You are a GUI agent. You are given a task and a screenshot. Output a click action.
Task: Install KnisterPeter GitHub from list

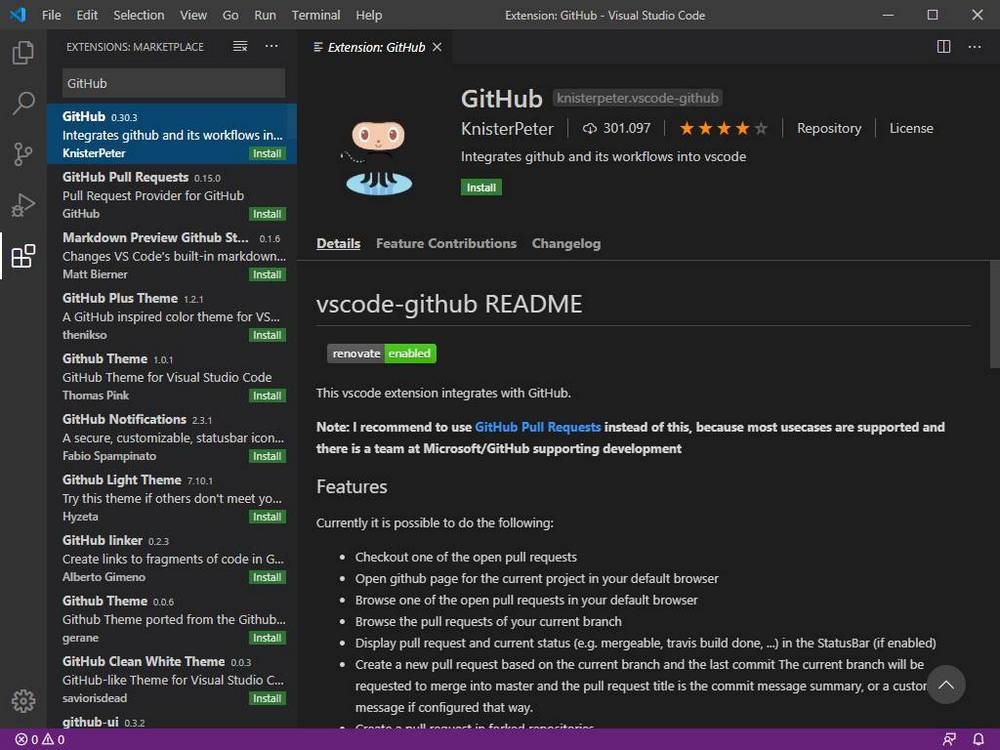[x=267, y=154]
